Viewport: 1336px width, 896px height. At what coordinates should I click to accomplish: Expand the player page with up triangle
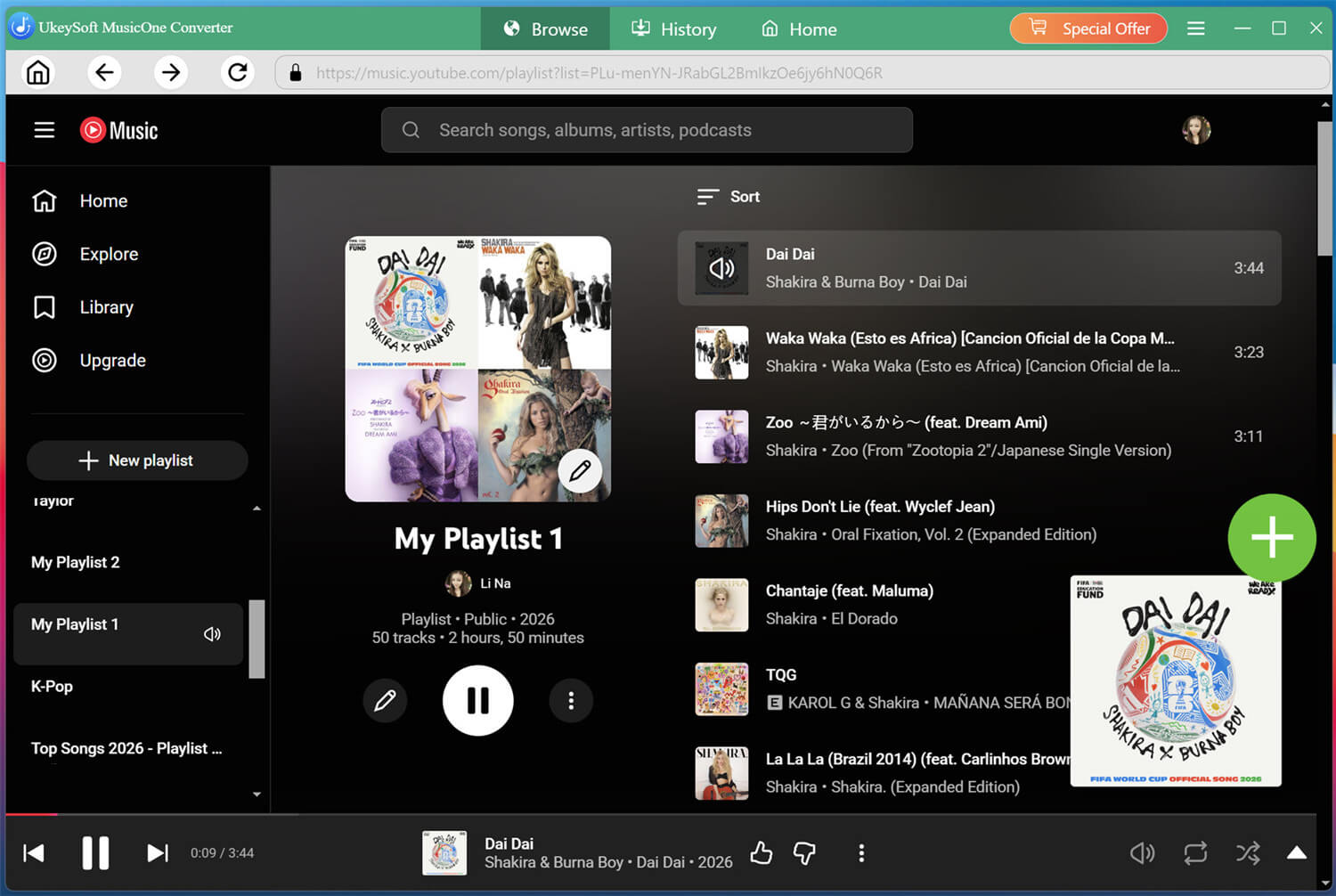(x=1297, y=853)
